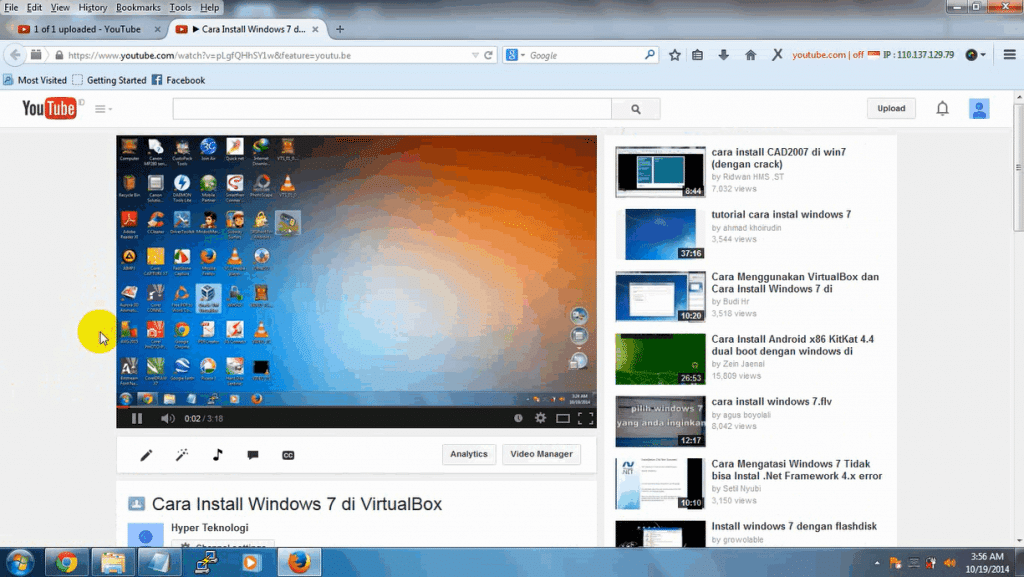Click the Watch Later clock icon
The width and height of the screenshot is (1024, 577).
click(518, 418)
